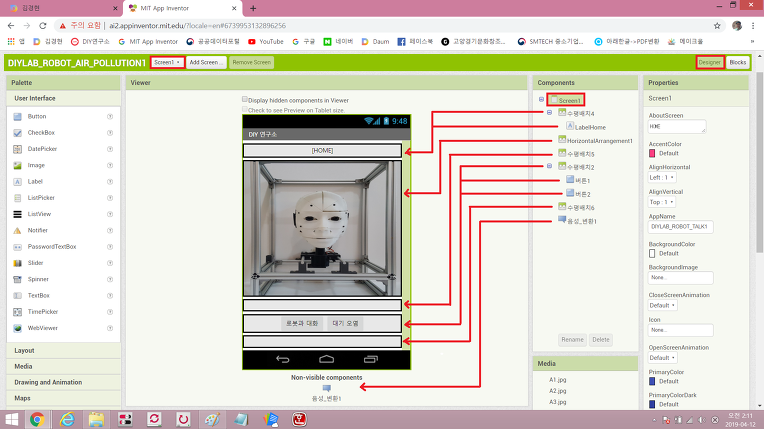This screenshot has width=764, height=429.
Task: Open the AlignHorizontal dropdown
Action: point(662,177)
